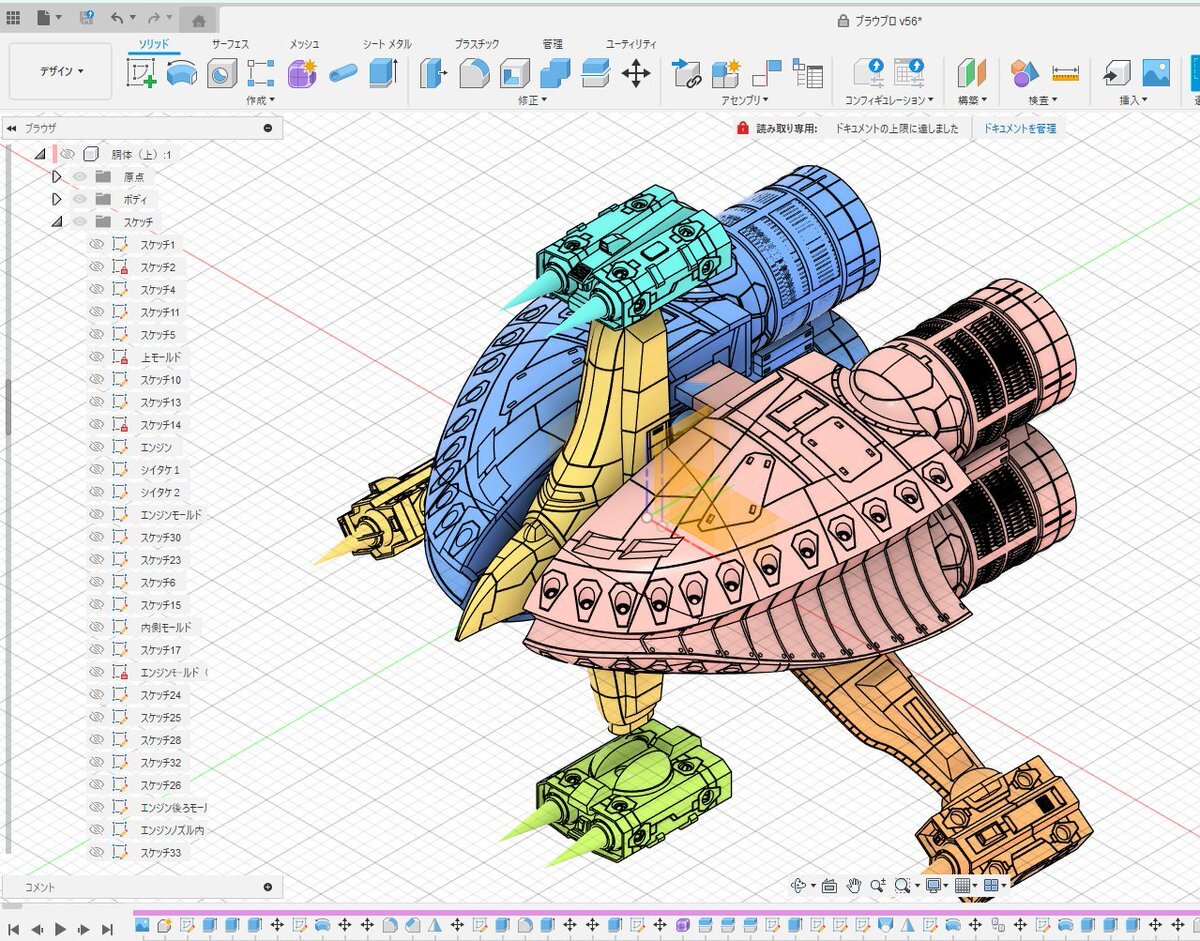Toggle visibility of エンジン sketch
The height and width of the screenshot is (941, 1200).
click(97, 447)
